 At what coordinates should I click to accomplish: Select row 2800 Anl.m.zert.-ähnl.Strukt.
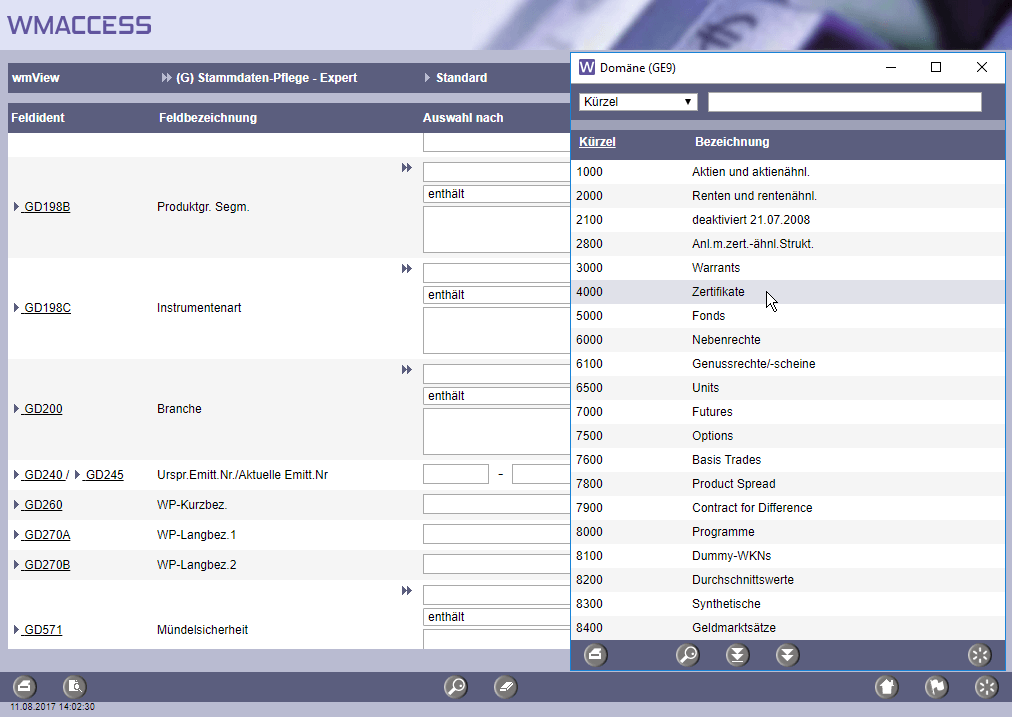pyautogui.click(x=788, y=244)
